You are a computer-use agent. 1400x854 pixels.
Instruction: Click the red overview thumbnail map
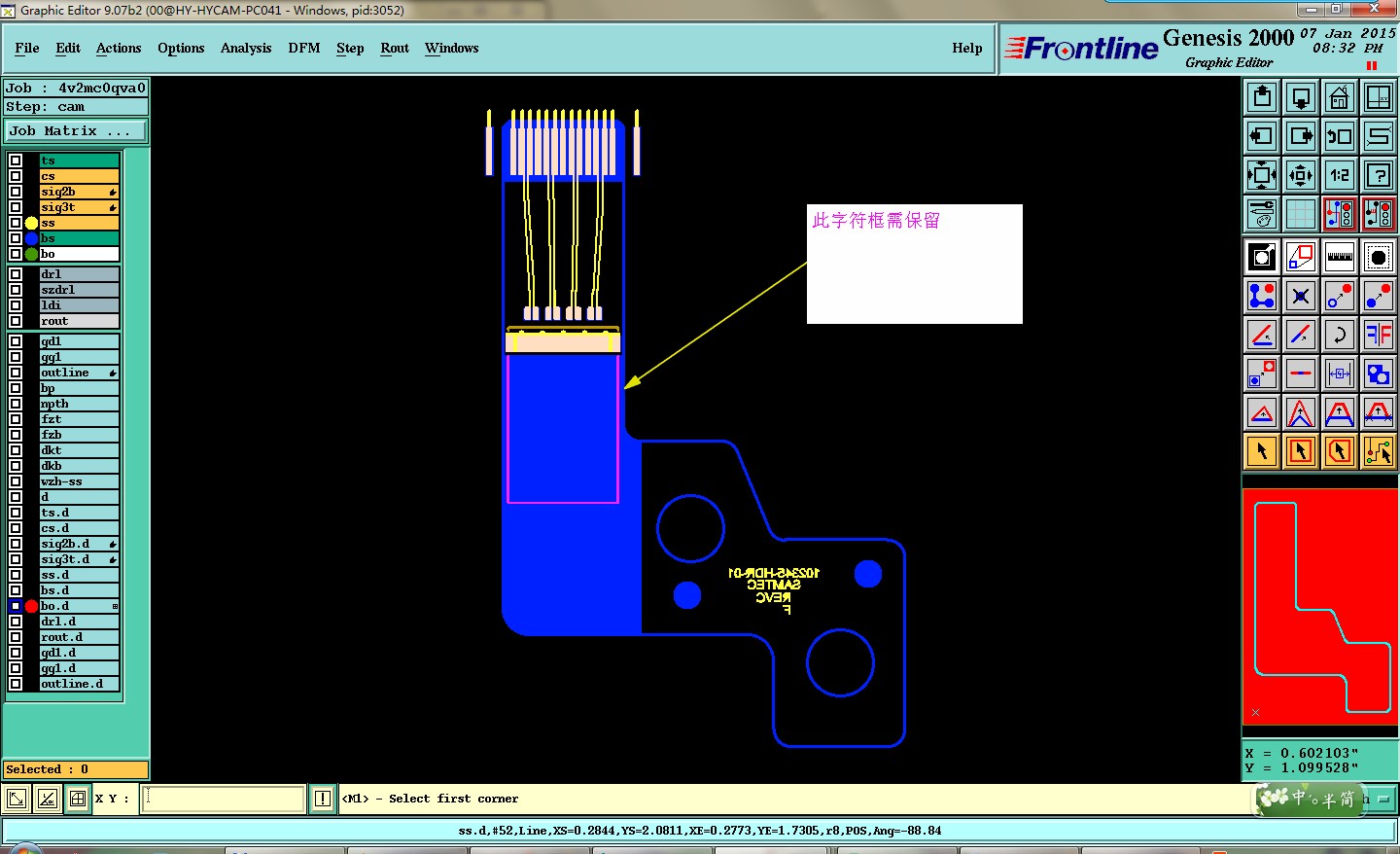tap(1319, 607)
